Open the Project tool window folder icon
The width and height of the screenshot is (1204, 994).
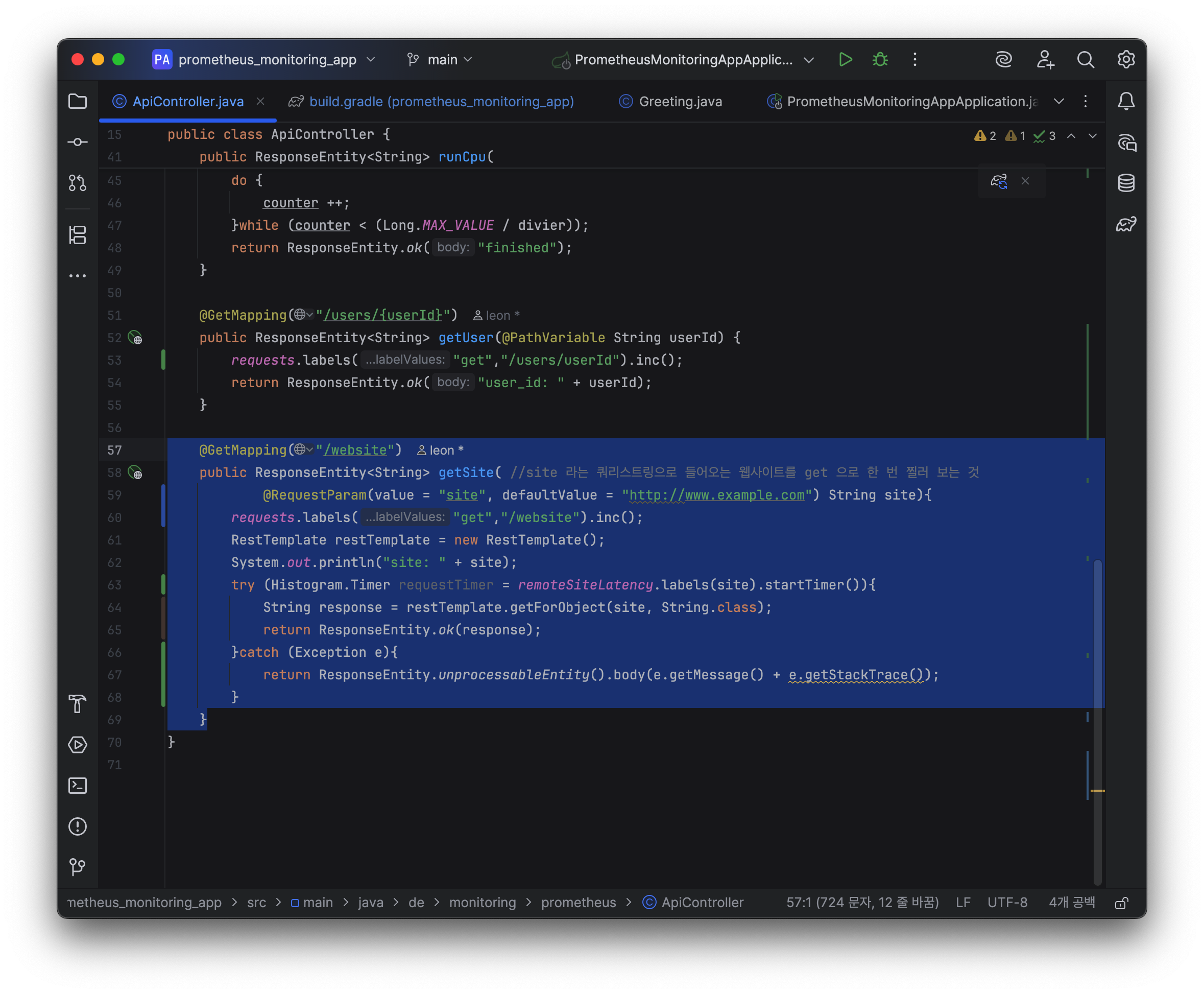coord(77,101)
